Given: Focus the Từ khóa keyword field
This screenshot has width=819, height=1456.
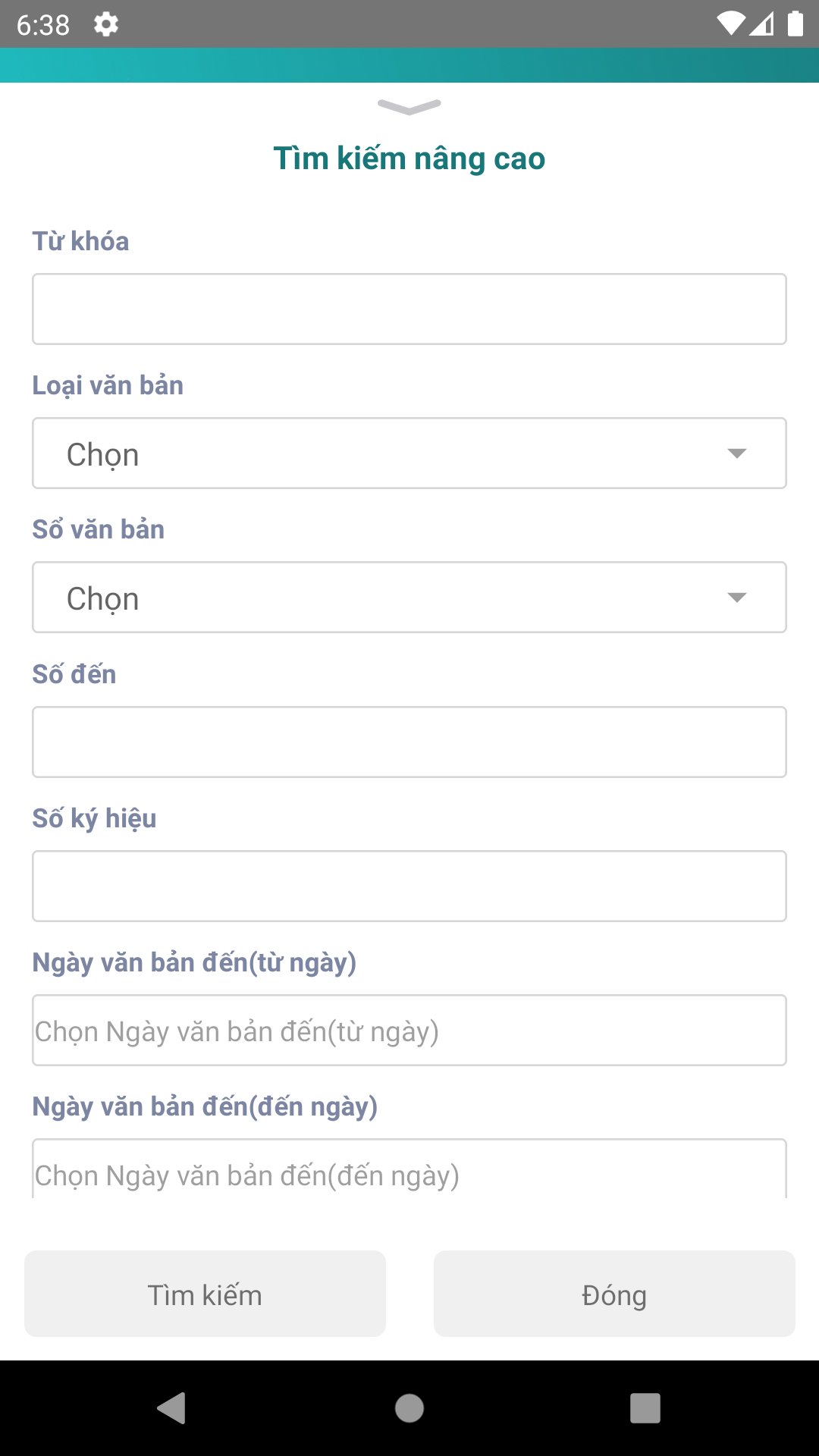Looking at the screenshot, I should click(409, 309).
